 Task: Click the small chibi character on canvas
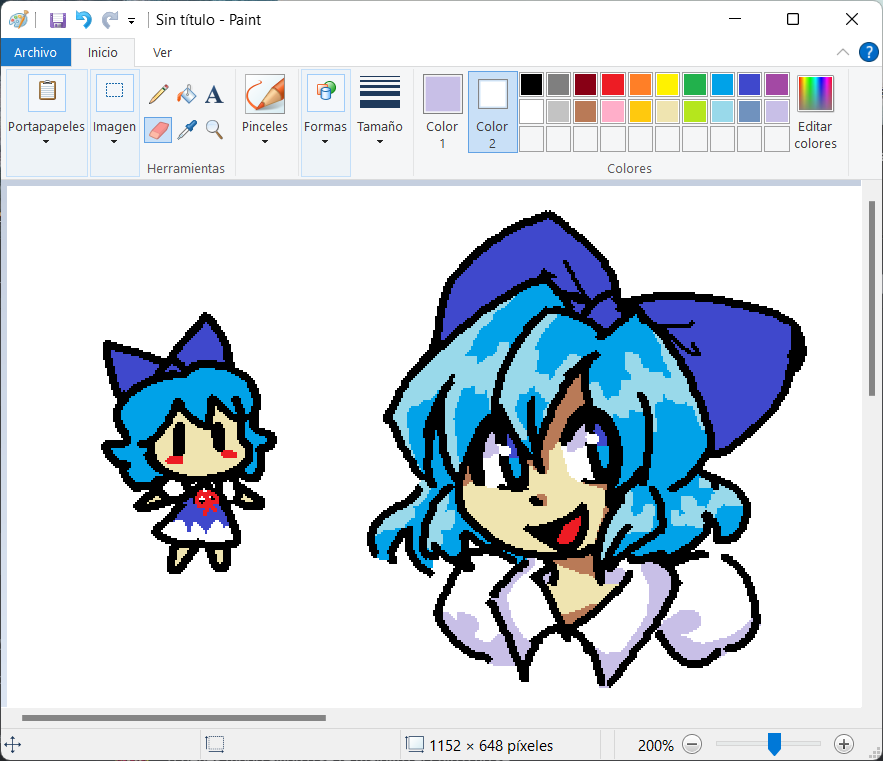189,443
